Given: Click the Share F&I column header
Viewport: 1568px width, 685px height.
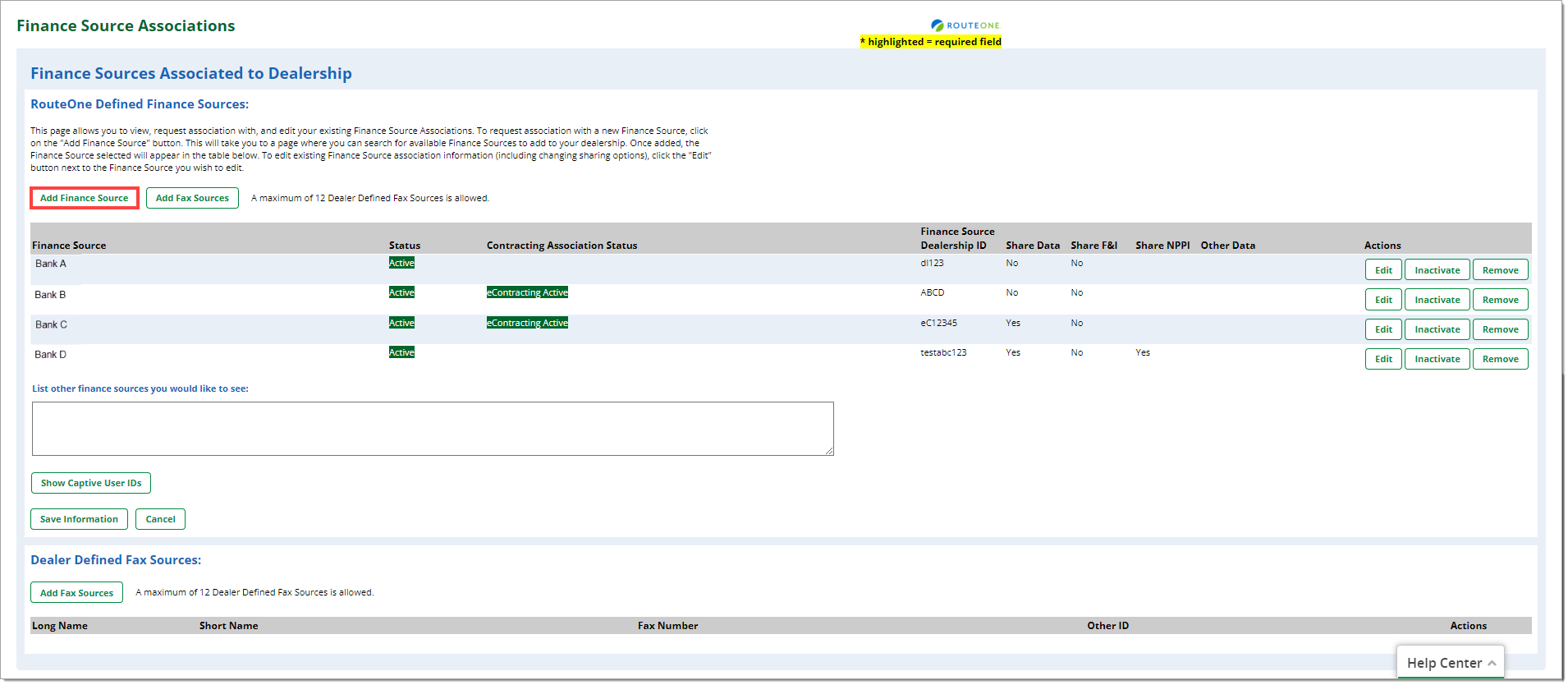Looking at the screenshot, I should [1093, 246].
